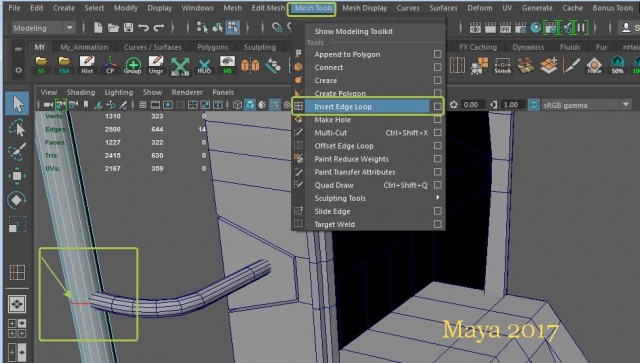This screenshot has height=363, width=640.
Task: Open the shelf gear options menu
Action: [x=18, y=70]
